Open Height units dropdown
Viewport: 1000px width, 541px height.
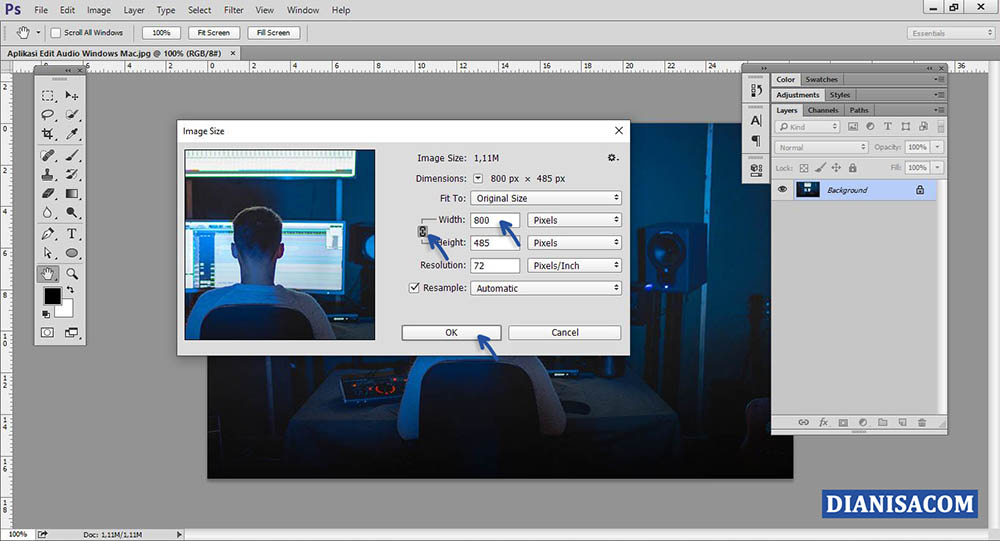(x=574, y=242)
